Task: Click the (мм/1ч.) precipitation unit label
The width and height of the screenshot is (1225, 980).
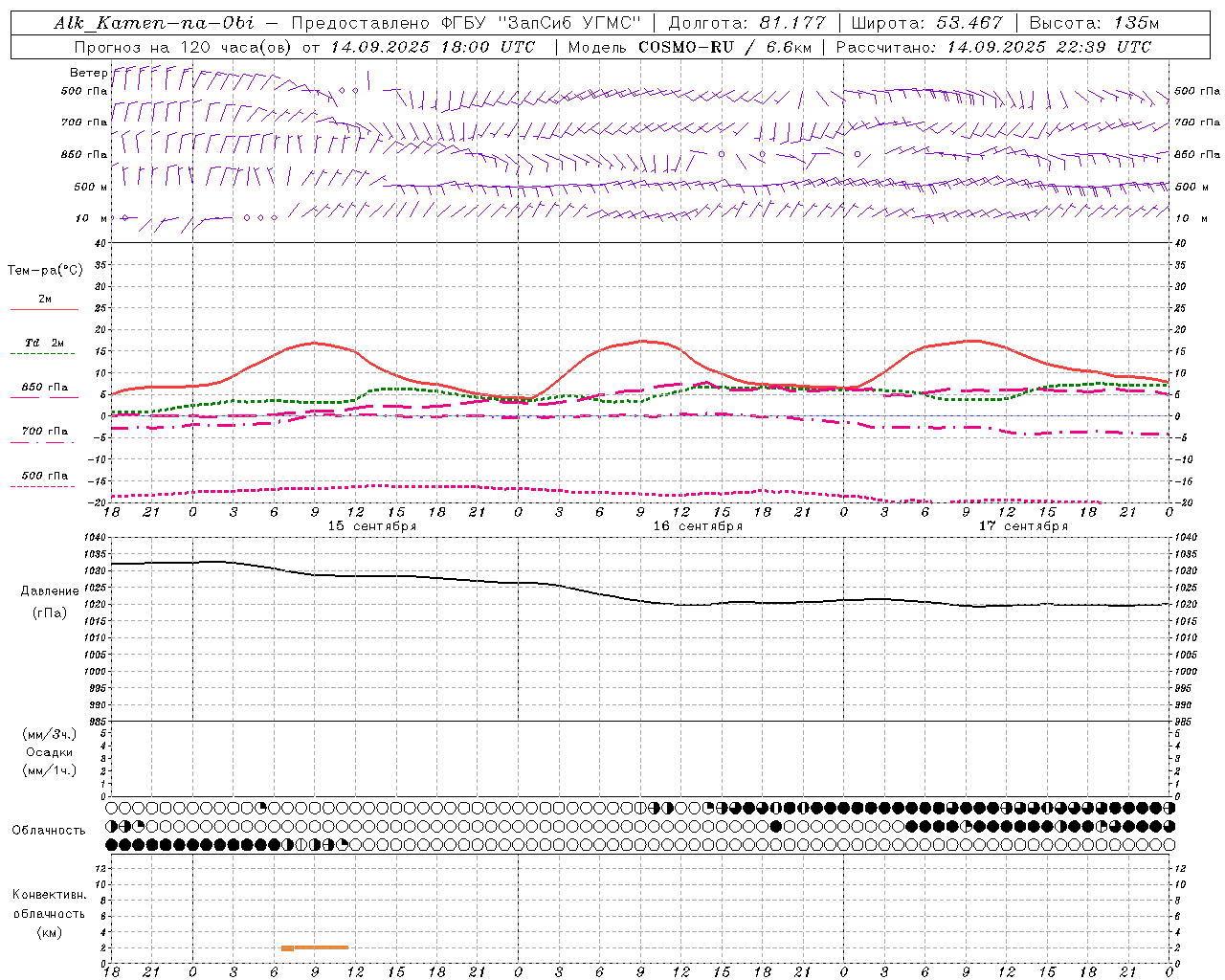Action: tap(50, 770)
